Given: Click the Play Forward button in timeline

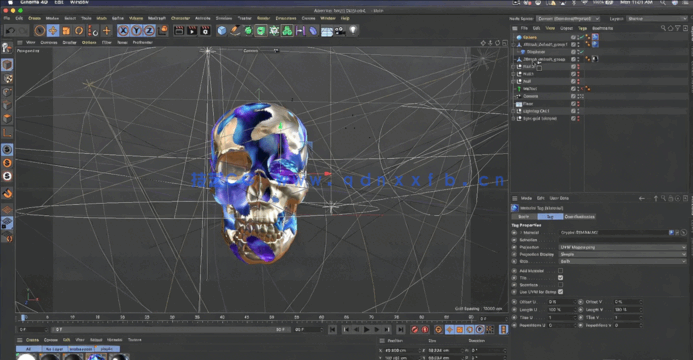Looking at the screenshot, I should 366,330.
